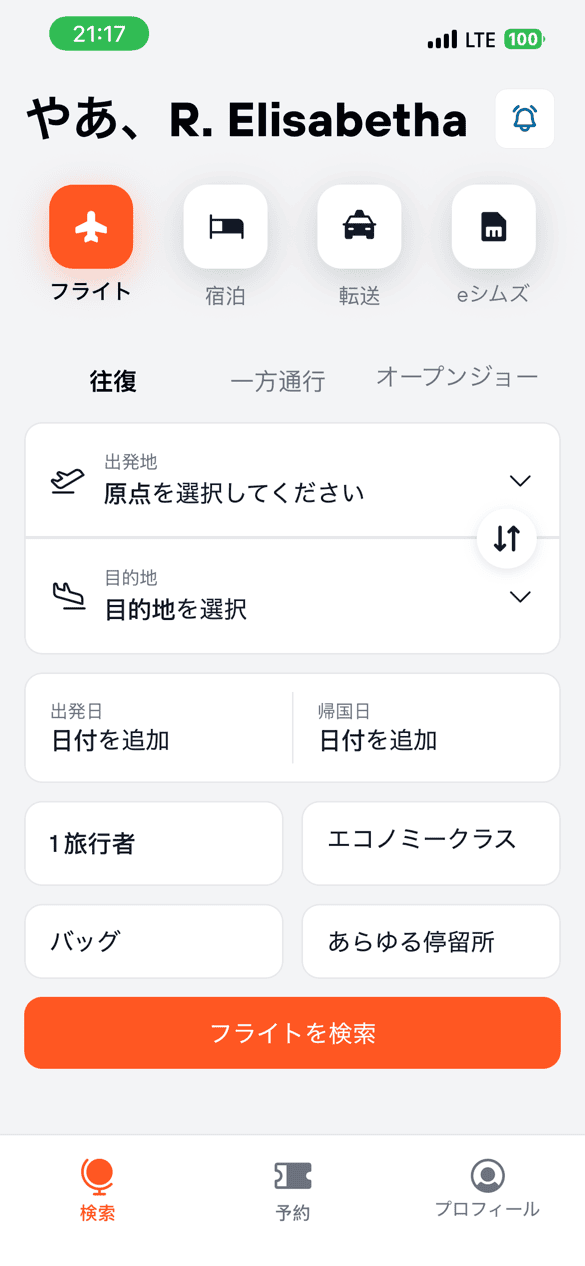Open the notification bell
585x1266 pixels.
tap(524, 118)
